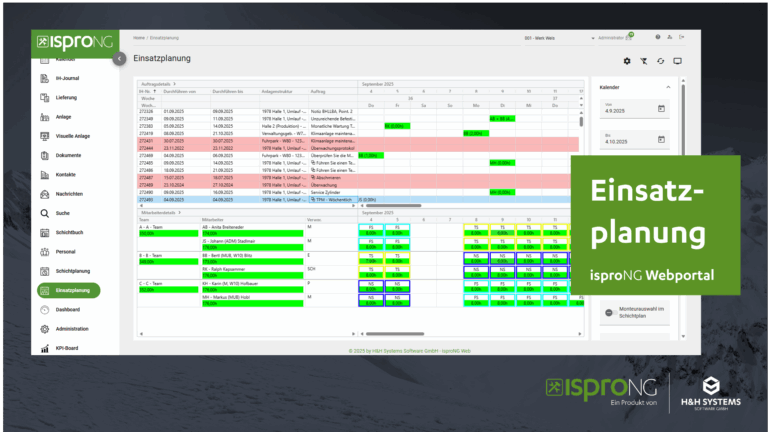The height and width of the screenshot is (432, 768).
Task: Go to Personal in the sidebar
Action: click(x=65, y=252)
